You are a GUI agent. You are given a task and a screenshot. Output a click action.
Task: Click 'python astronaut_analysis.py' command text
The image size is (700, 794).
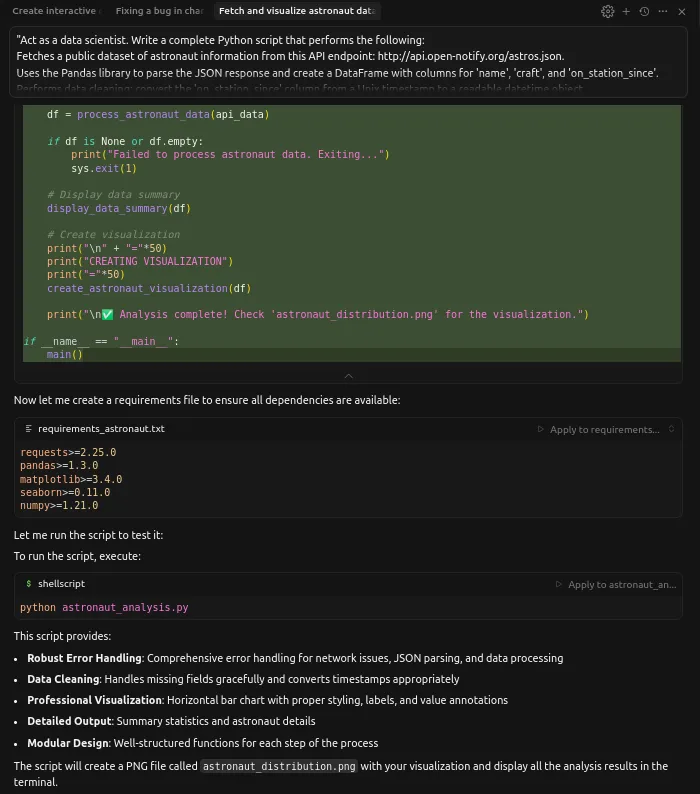coord(104,607)
